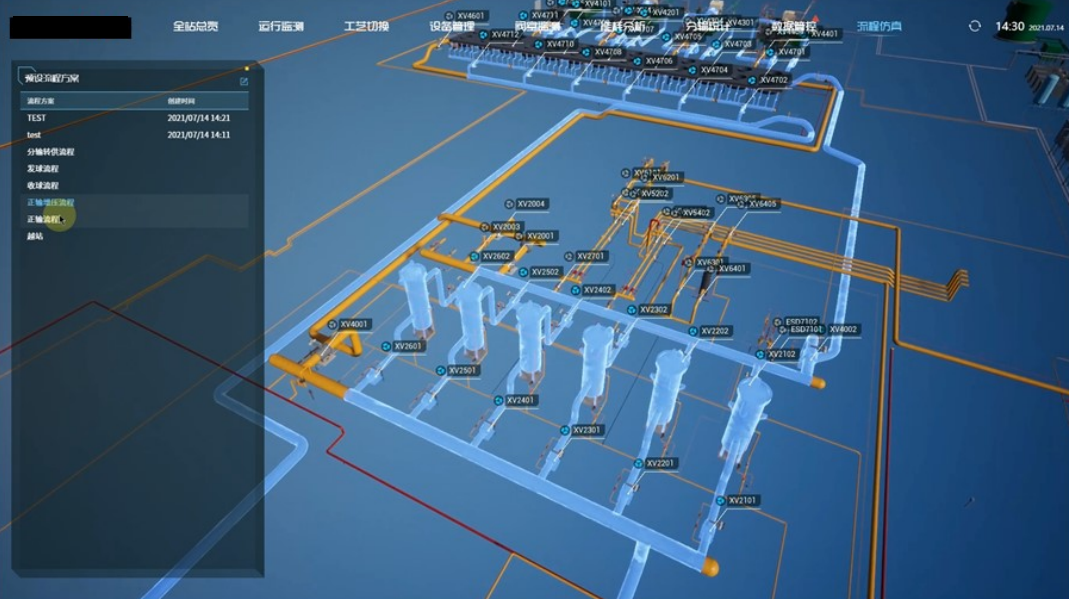Go to the 工艺切换 tab
Screen dimensions: 1069x599
366,27
